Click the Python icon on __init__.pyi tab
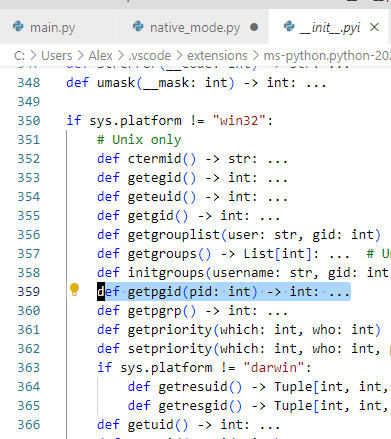Image resolution: width=391 pixels, height=439 pixels. tap(289, 26)
